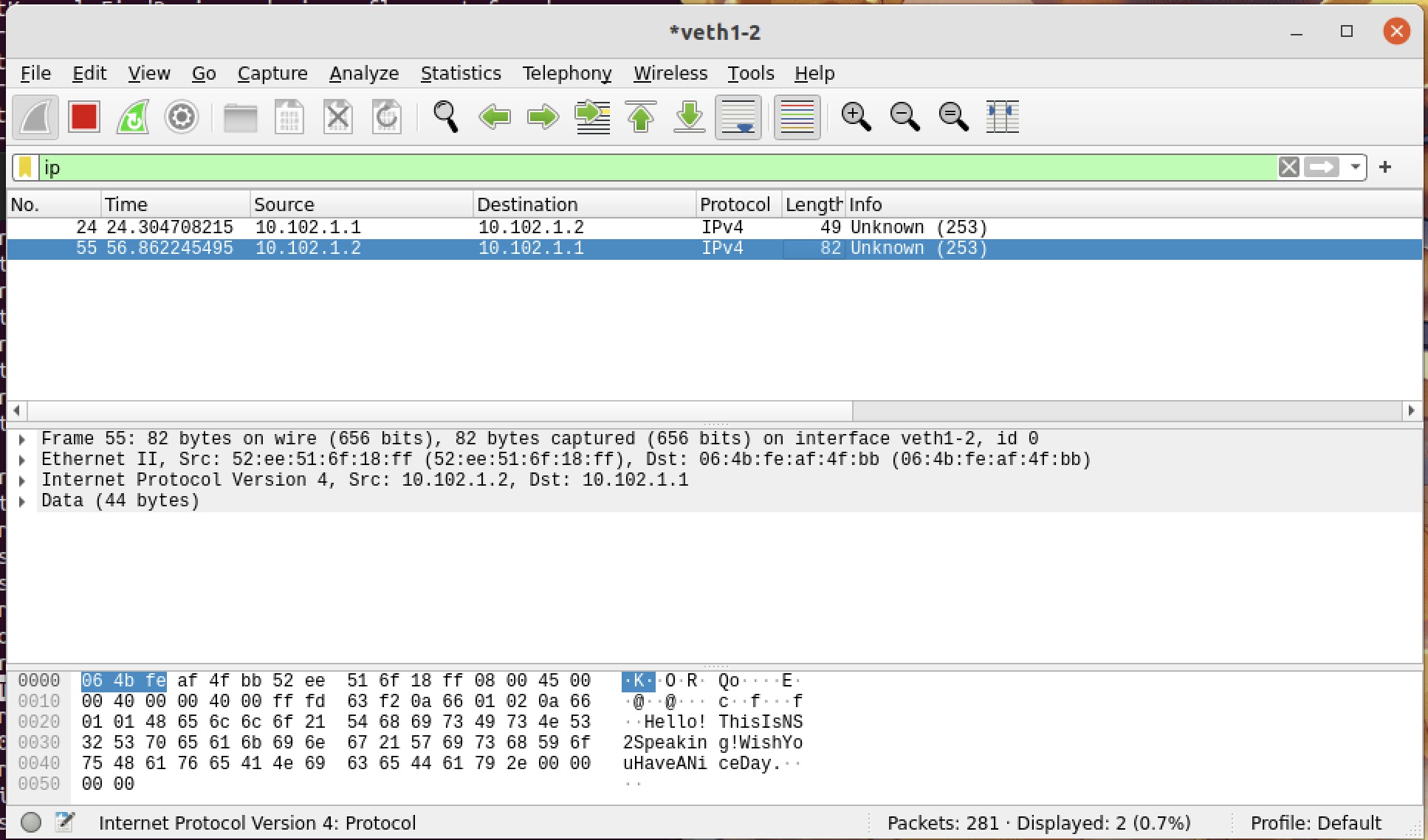Find a packet with the magnifier icon

pyautogui.click(x=445, y=117)
